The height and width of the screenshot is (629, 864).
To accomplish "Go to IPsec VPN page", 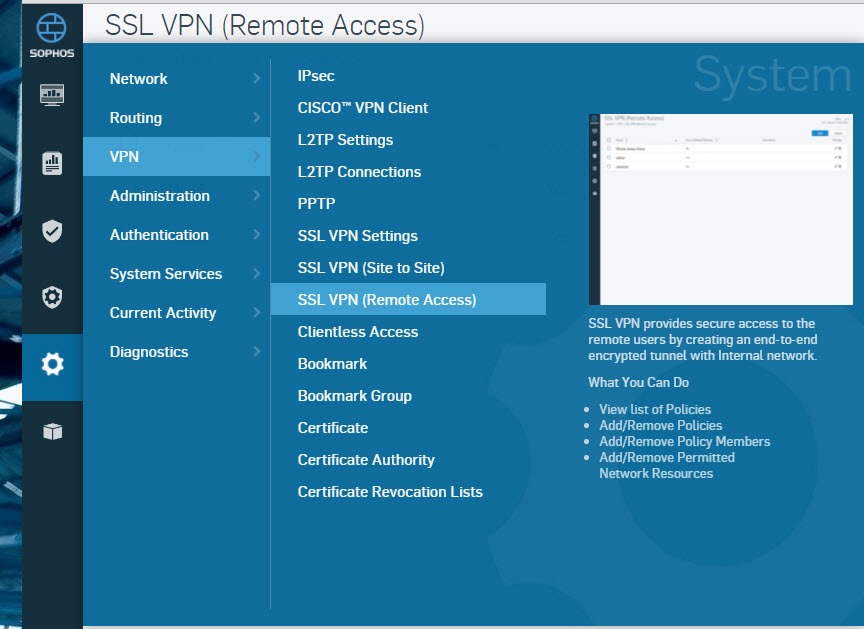I will coord(316,76).
